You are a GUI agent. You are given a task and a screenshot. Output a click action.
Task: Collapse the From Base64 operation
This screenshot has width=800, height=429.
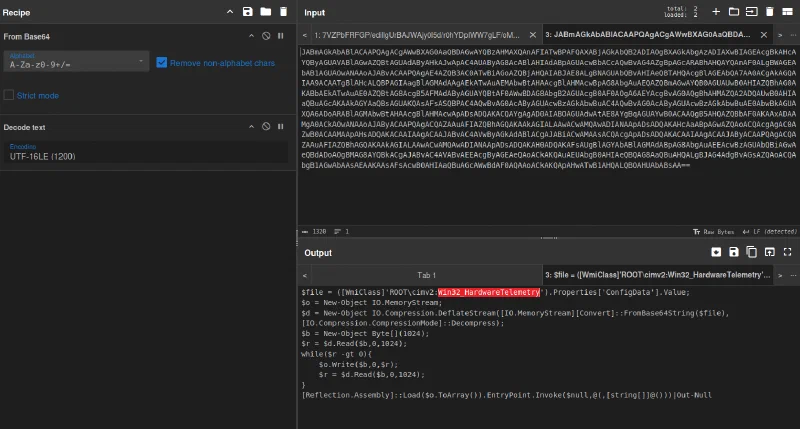pos(251,36)
